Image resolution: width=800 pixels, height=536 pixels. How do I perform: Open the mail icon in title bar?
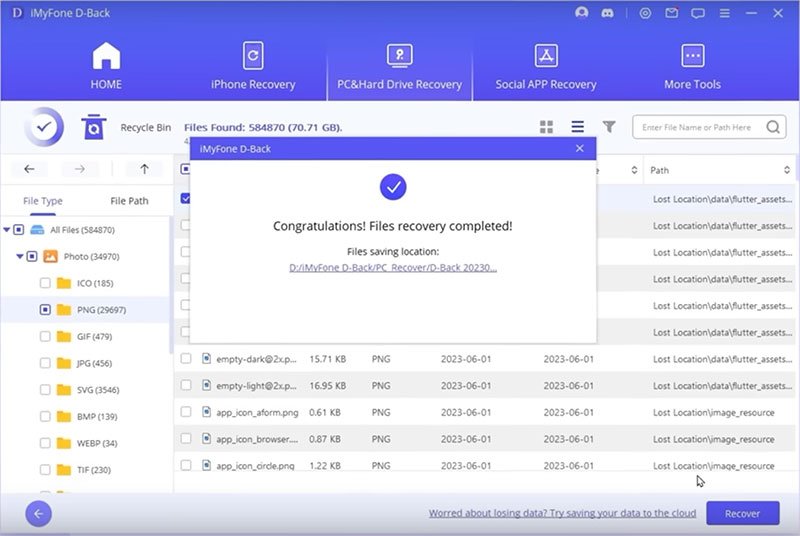671,13
